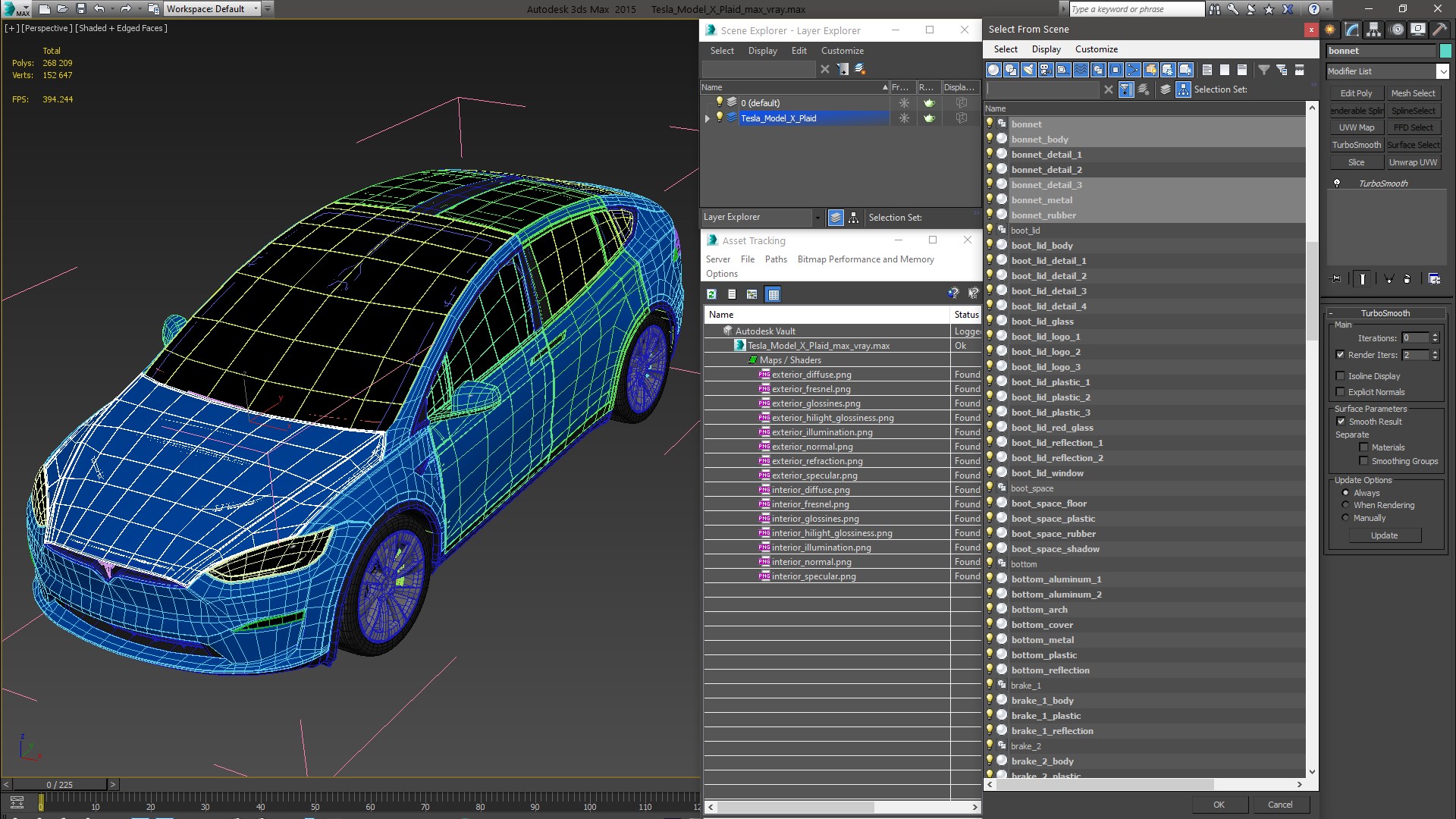The height and width of the screenshot is (819, 1456).
Task: Sort Scene Explorer list by Name column header
Action: (794, 87)
